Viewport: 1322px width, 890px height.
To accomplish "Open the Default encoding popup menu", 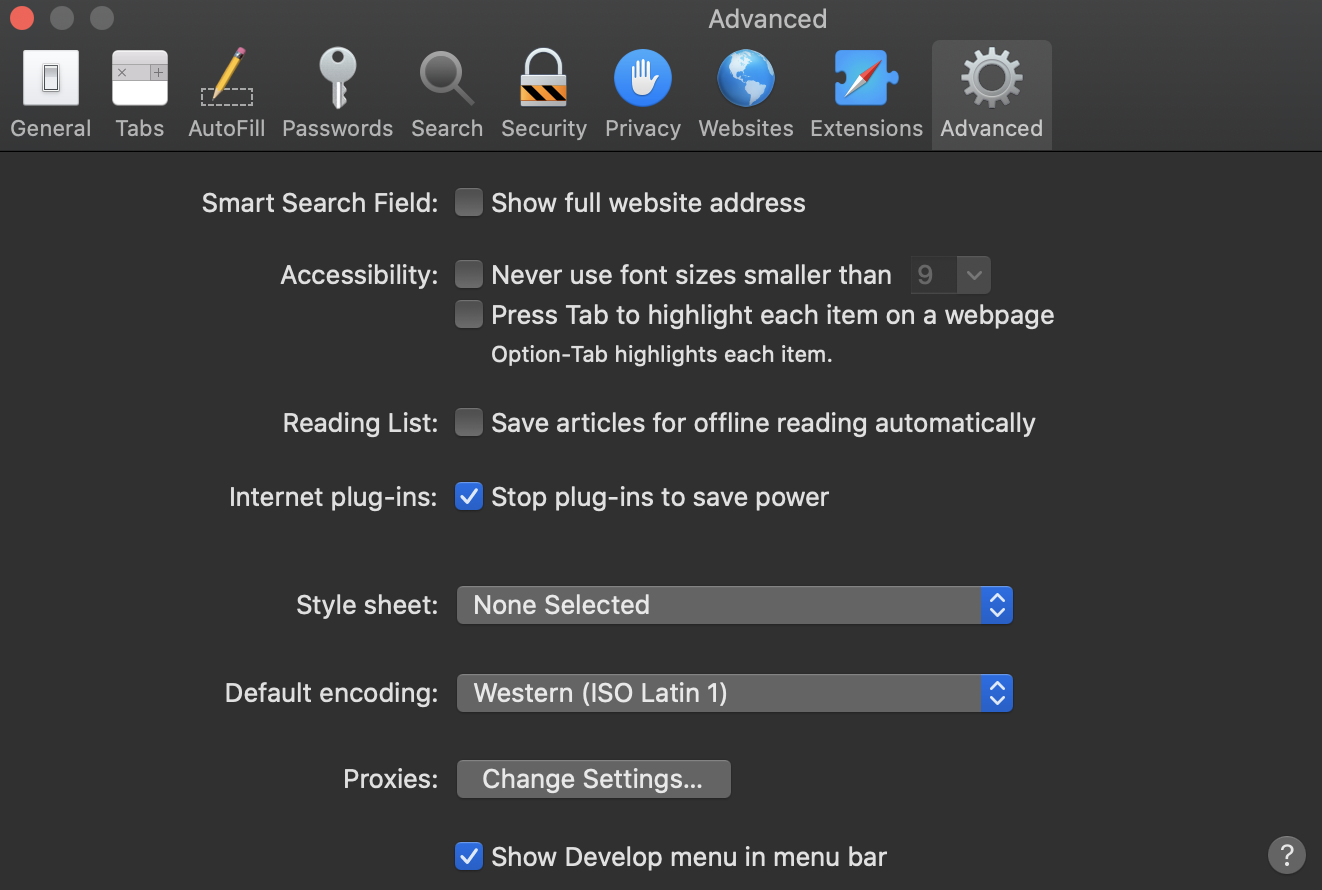I will pyautogui.click(x=735, y=693).
